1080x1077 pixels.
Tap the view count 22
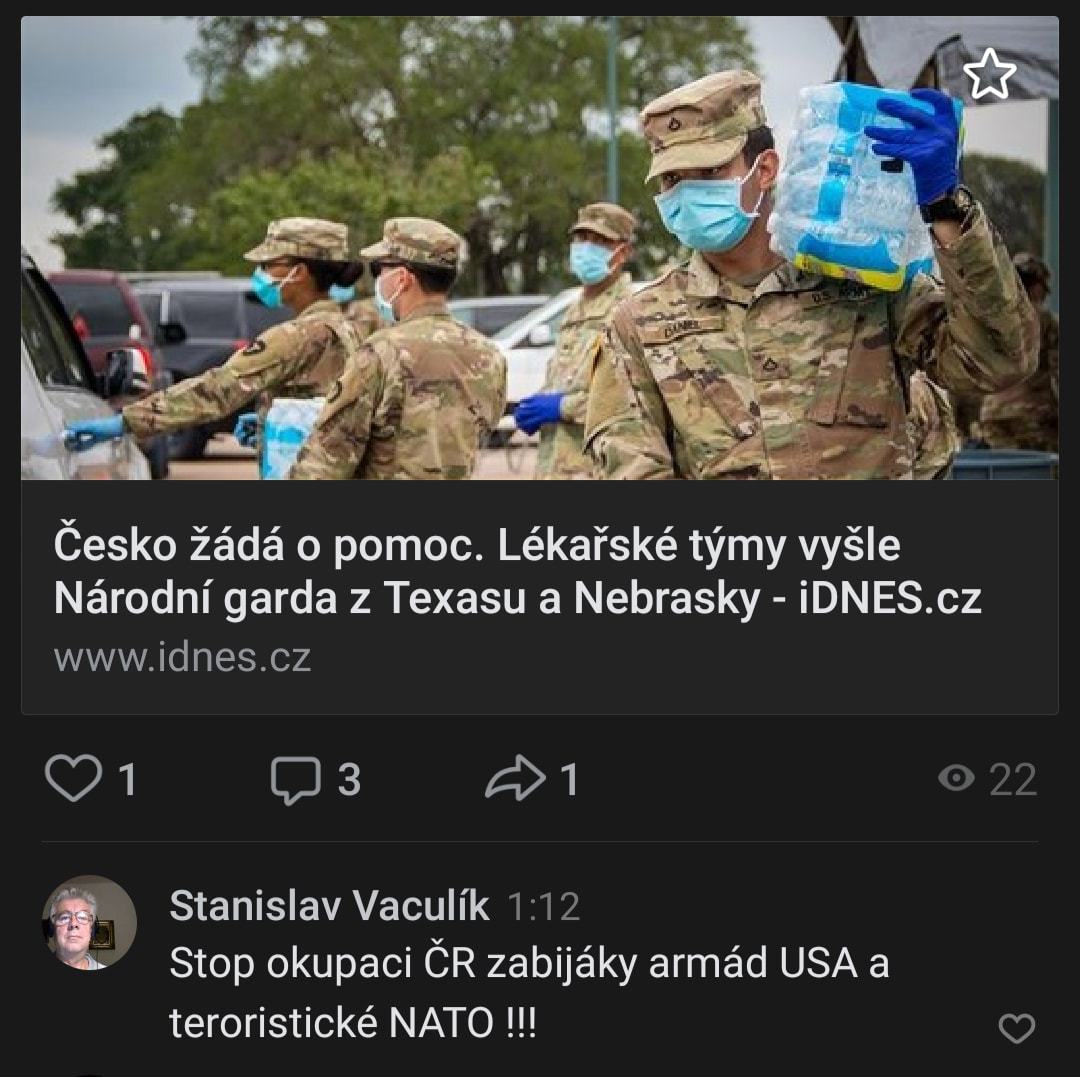1013,780
